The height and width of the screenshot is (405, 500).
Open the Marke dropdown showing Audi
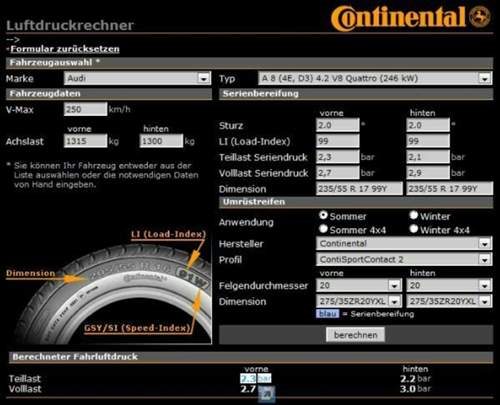(x=137, y=78)
